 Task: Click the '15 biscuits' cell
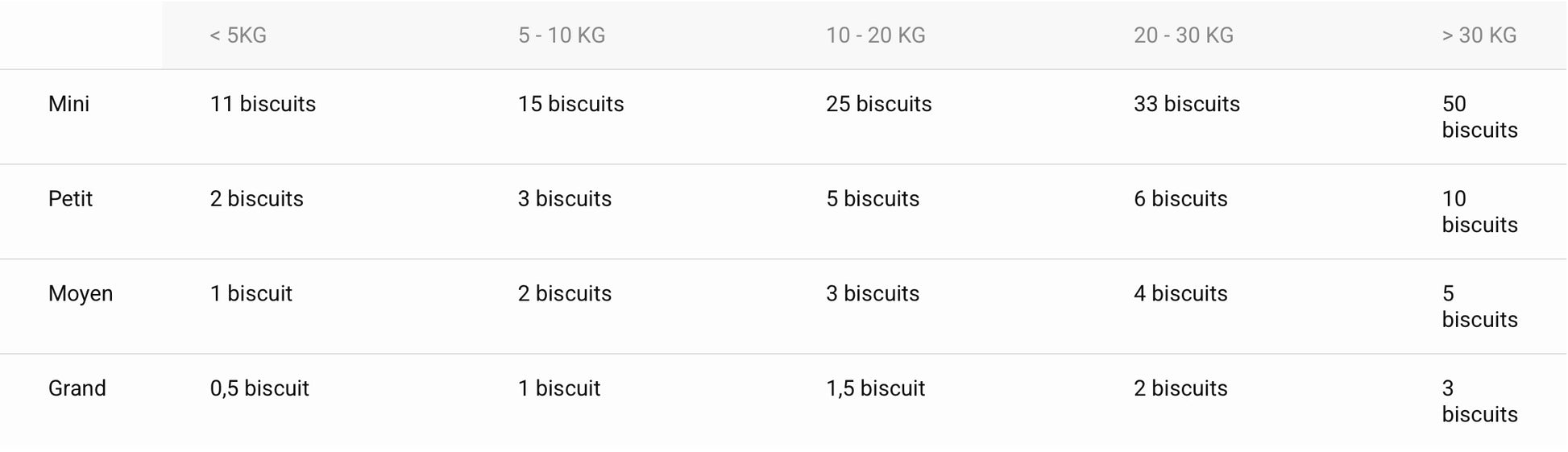coord(570,104)
